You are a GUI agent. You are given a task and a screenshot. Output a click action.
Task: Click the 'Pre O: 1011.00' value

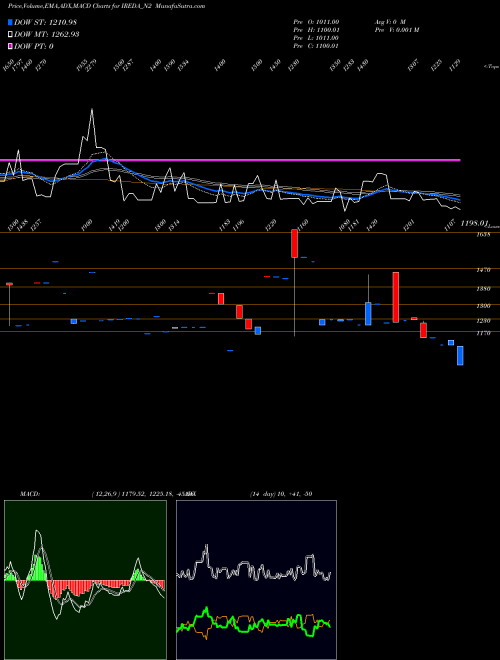pos(316,21)
